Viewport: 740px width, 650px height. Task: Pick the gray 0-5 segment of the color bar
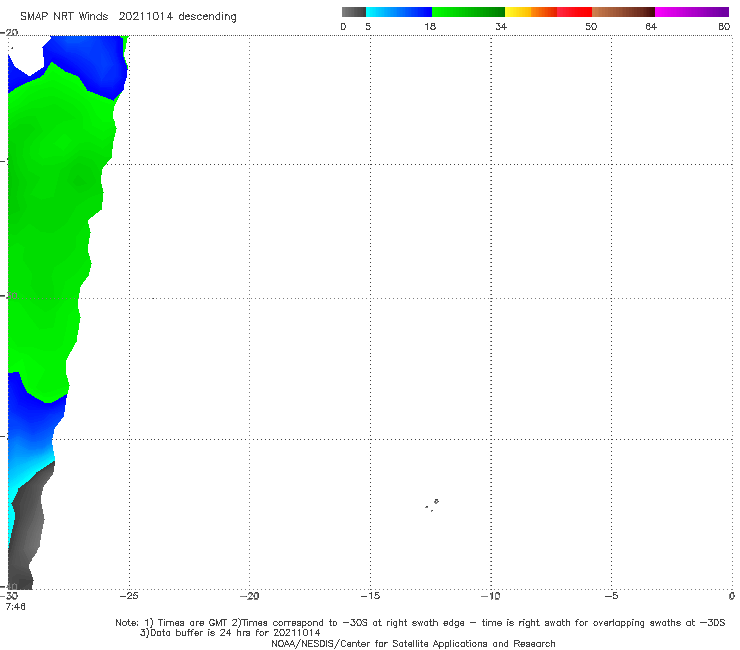(x=354, y=12)
